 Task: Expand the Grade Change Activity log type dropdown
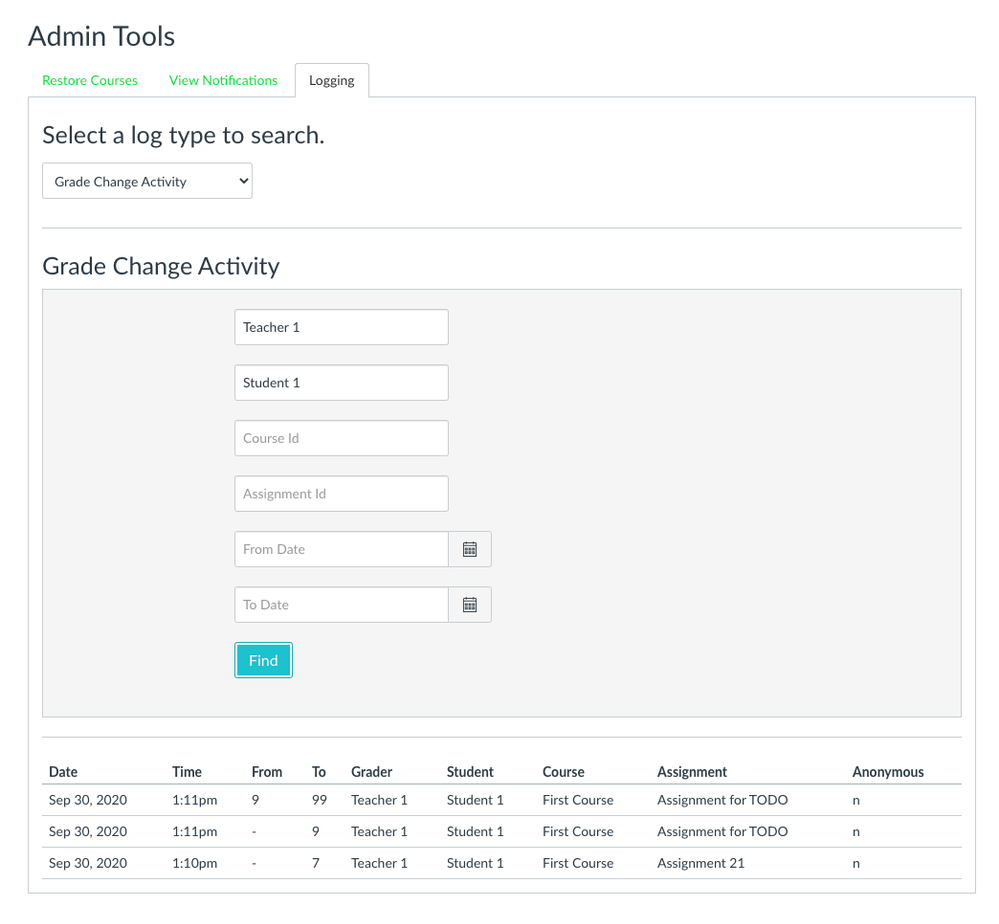(147, 181)
